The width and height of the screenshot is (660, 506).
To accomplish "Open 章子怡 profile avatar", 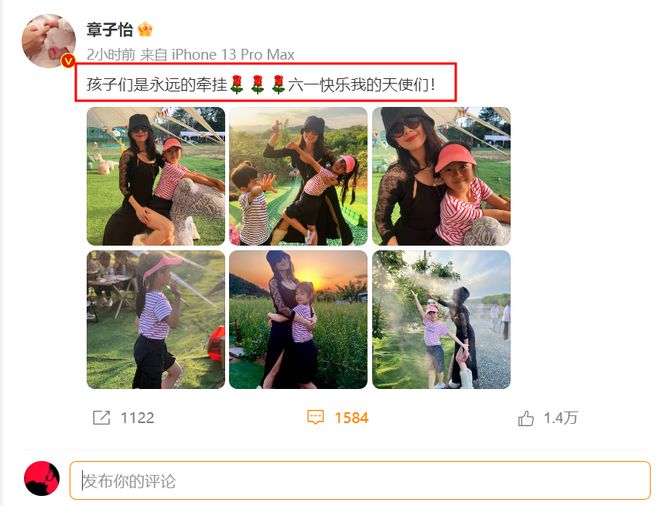I will pyautogui.click(x=48, y=41).
